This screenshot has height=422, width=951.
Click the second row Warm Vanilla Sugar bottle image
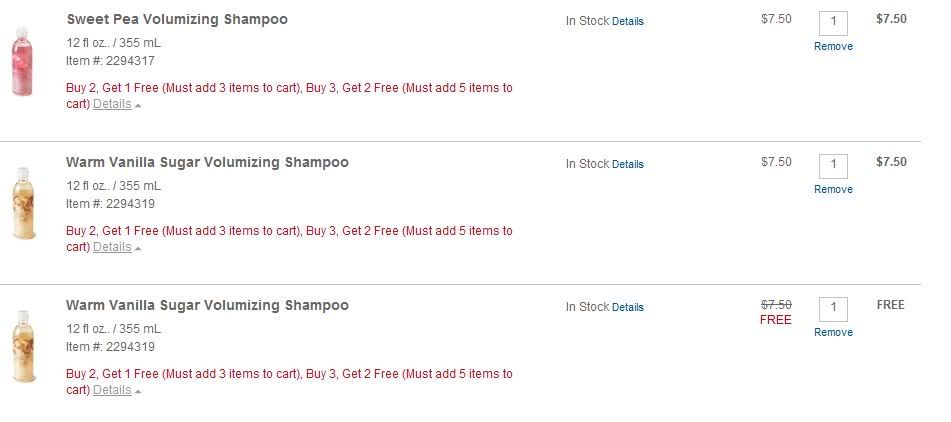(x=24, y=203)
